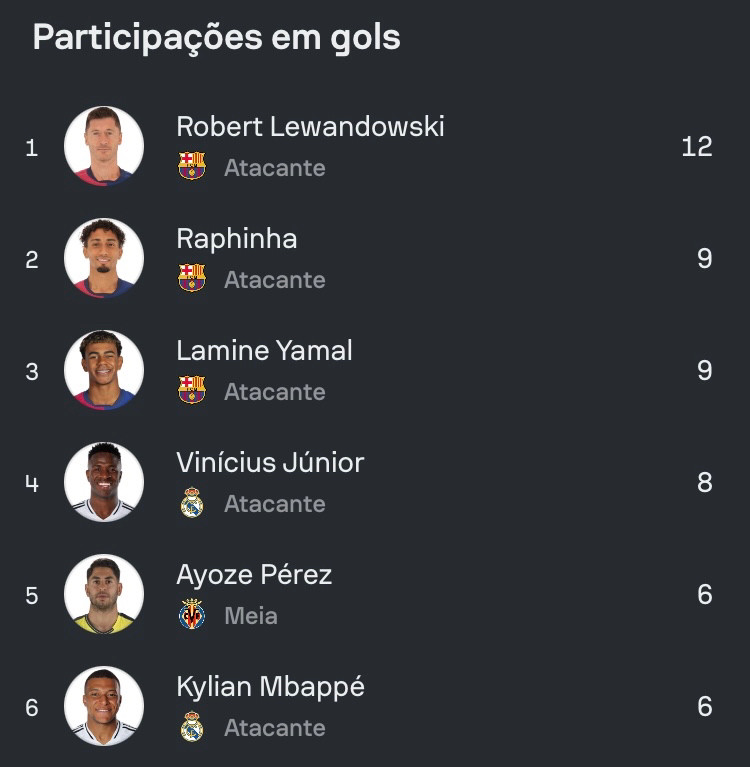
Task: Select Vinícius Júnior's profile picture
Action: pos(104,482)
